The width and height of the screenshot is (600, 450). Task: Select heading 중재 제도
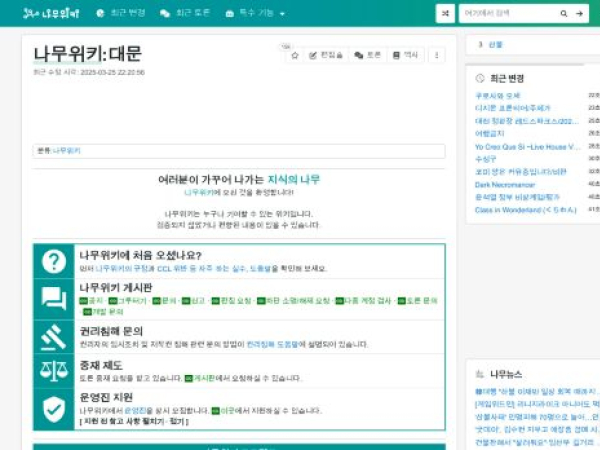(x=101, y=365)
